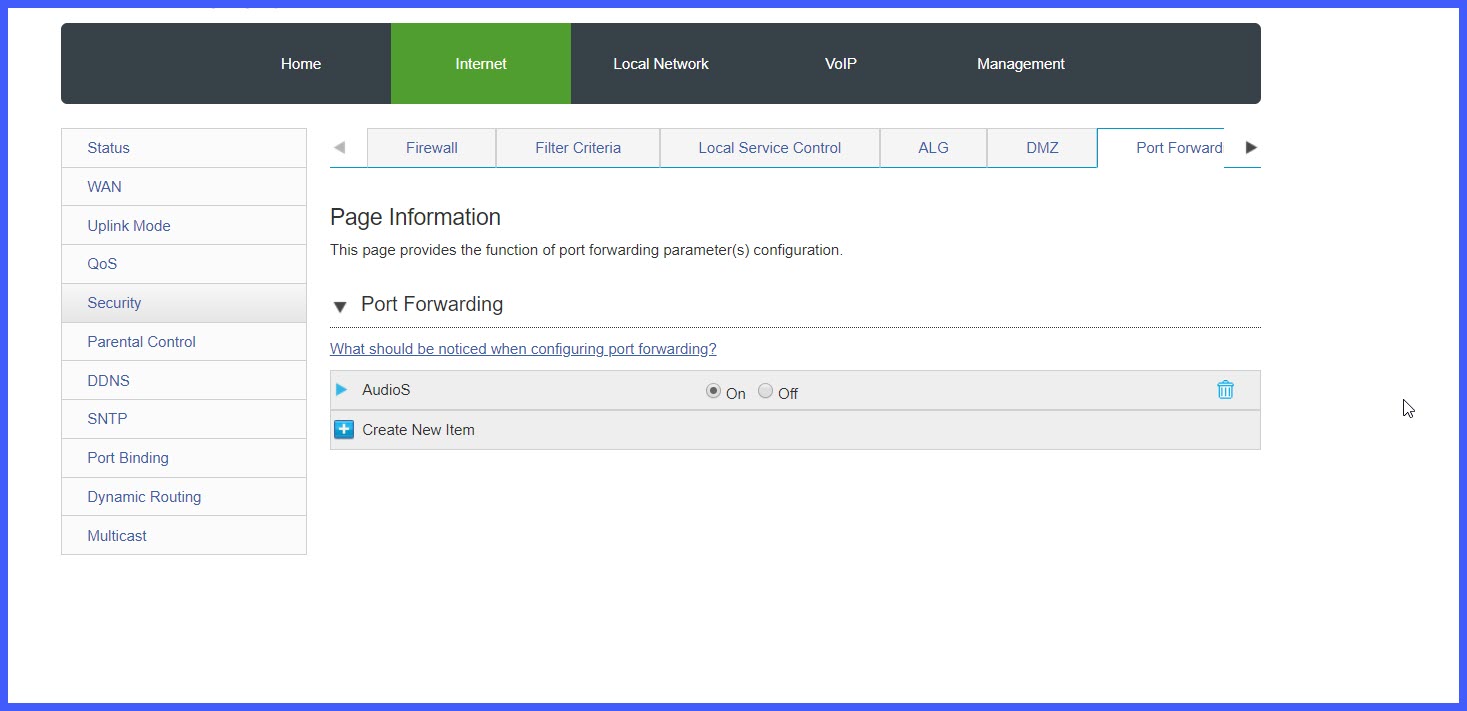
Task: Open the port forwarding notice help link
Action: (x=523, y=349)
